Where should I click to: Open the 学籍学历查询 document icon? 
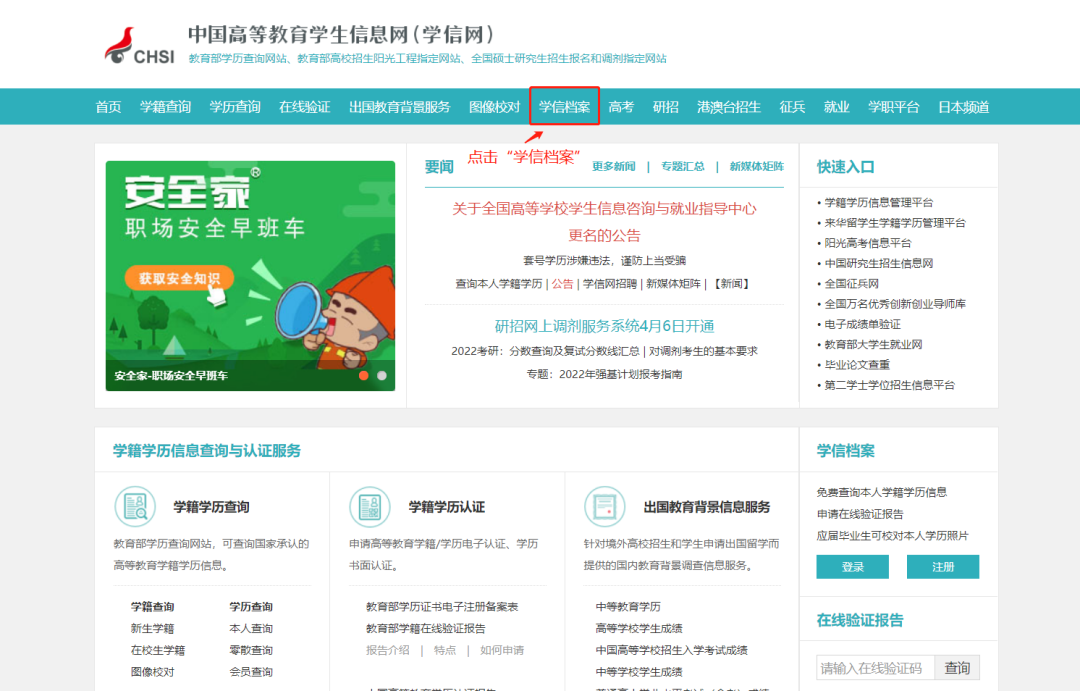135,506
